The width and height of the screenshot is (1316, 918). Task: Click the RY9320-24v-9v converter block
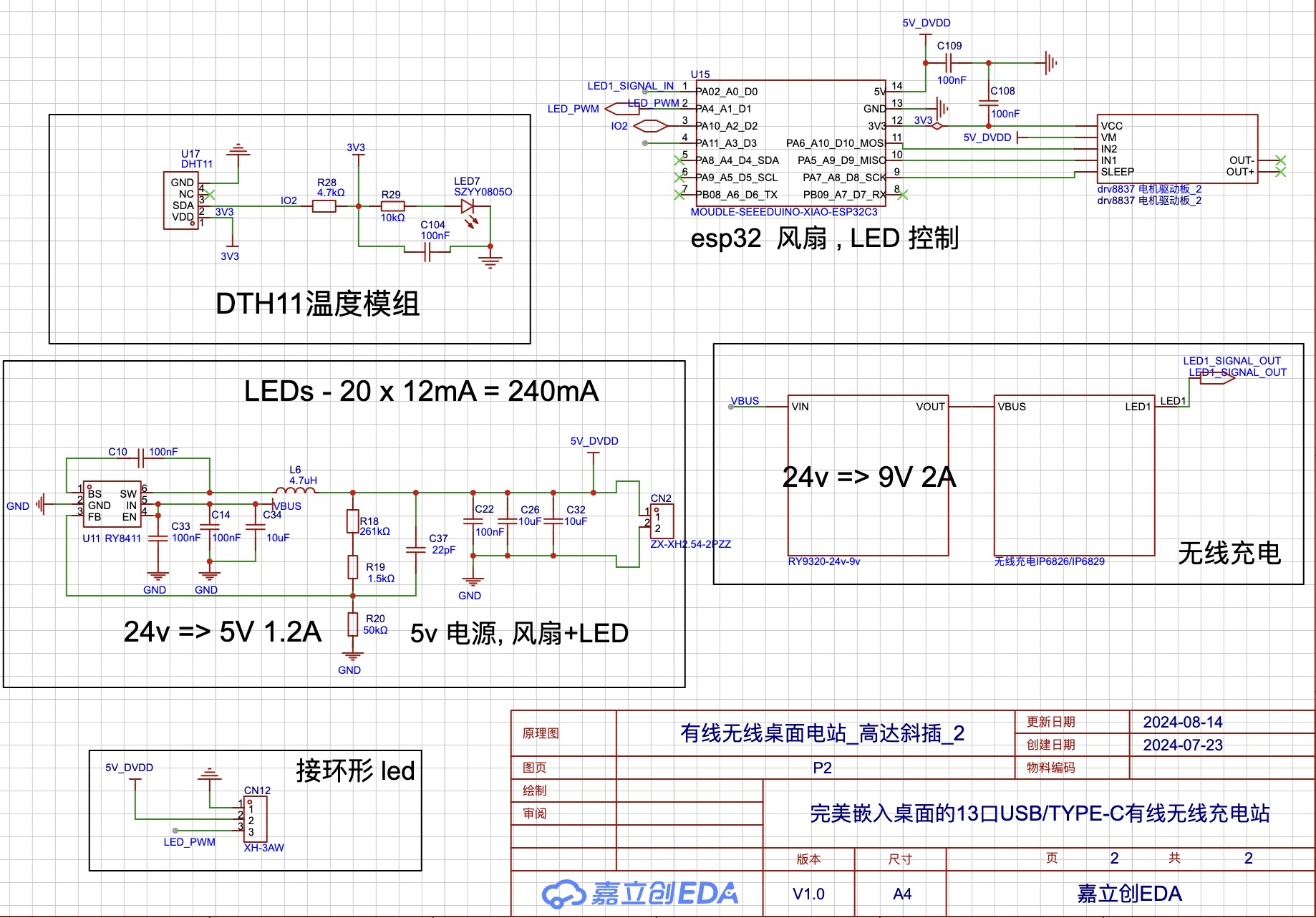click(x=868, y=475)
